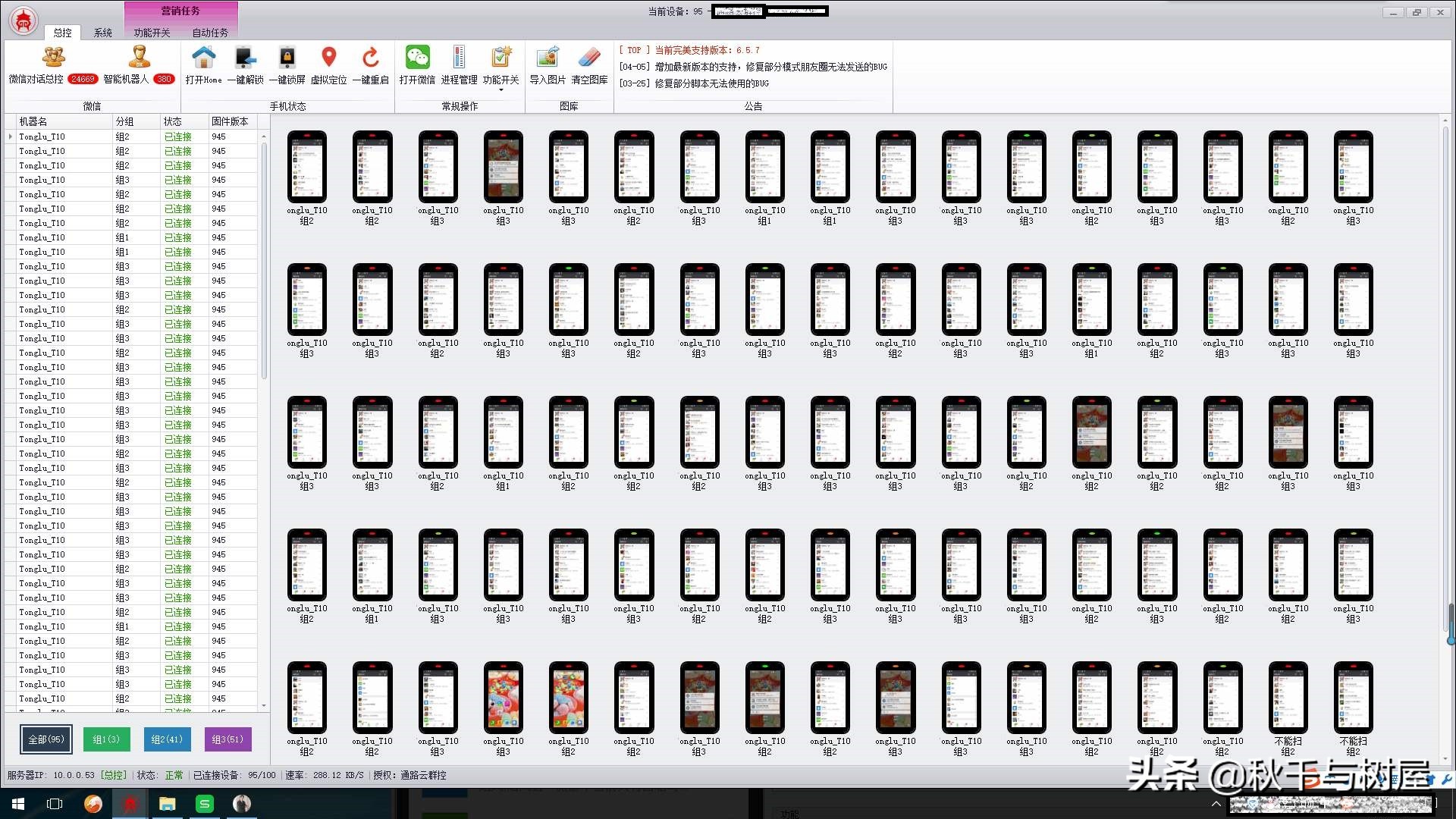Sort by 机器名 column header
The height and width of the screenshot is (819, 1456).
(64, 121)
